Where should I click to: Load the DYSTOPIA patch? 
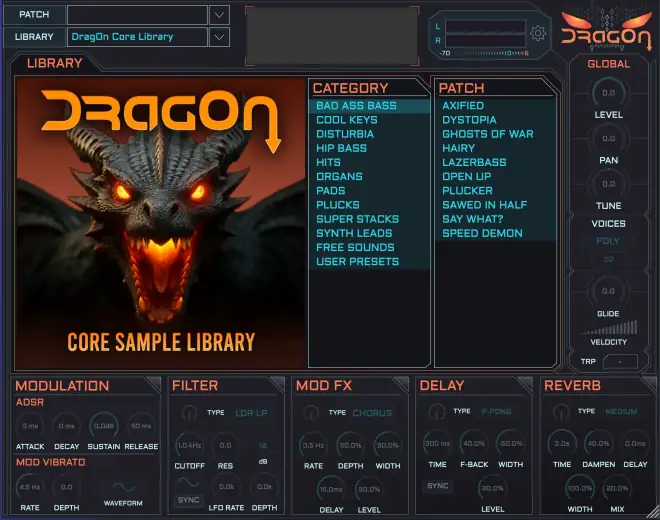(x=495, y=120)
